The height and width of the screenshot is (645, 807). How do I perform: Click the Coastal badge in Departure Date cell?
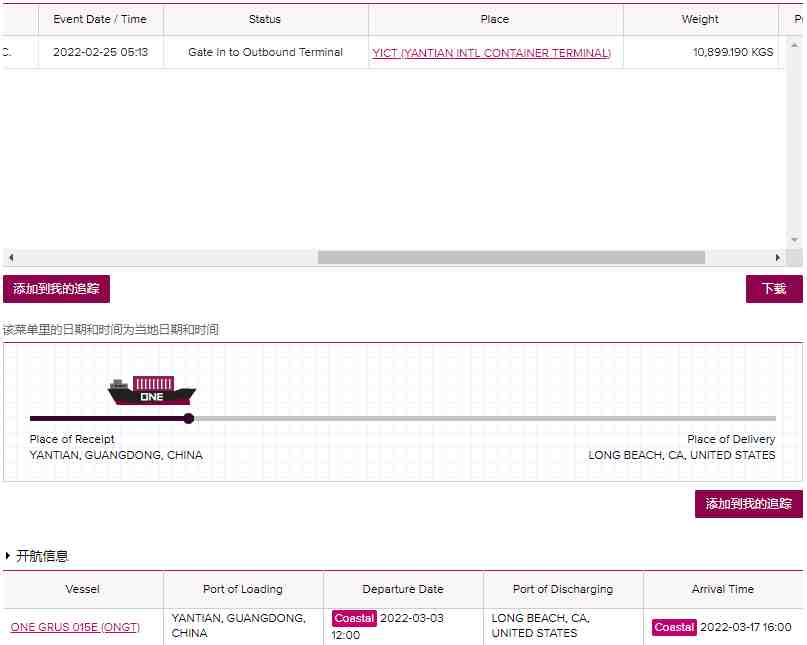[354, 618]
